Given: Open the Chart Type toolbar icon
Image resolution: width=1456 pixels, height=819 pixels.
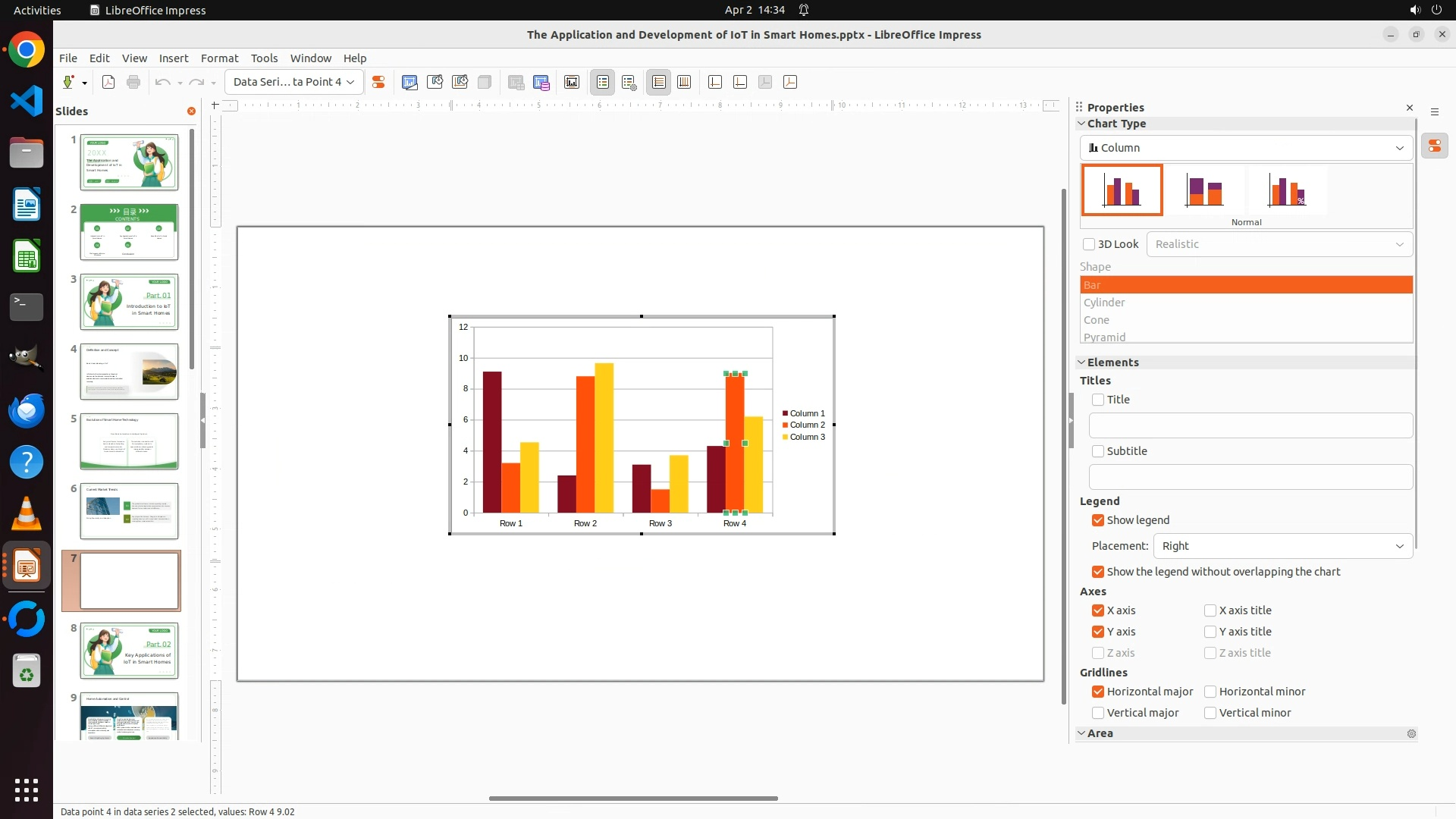Looking at the screenshot, I should (409, 82).
